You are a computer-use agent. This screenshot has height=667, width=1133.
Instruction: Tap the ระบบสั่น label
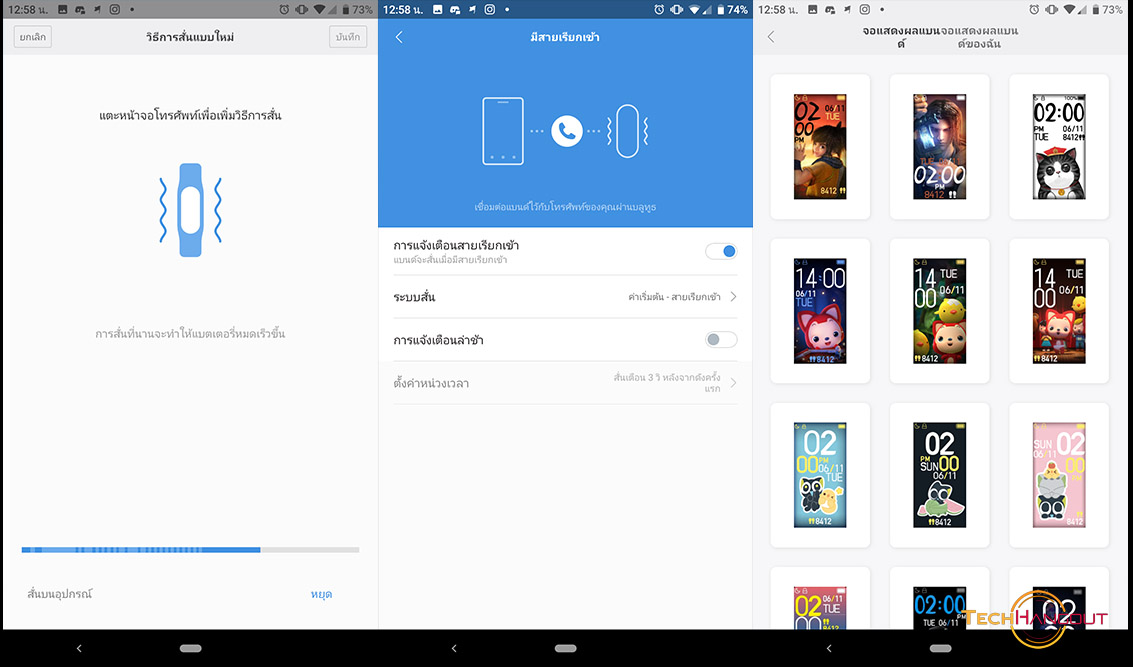tap(414, 297)
